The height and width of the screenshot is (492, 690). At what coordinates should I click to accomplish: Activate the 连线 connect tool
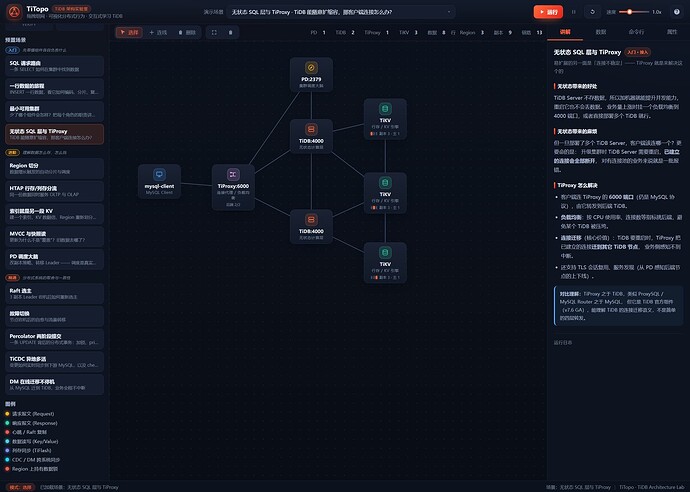coord(158,32)
